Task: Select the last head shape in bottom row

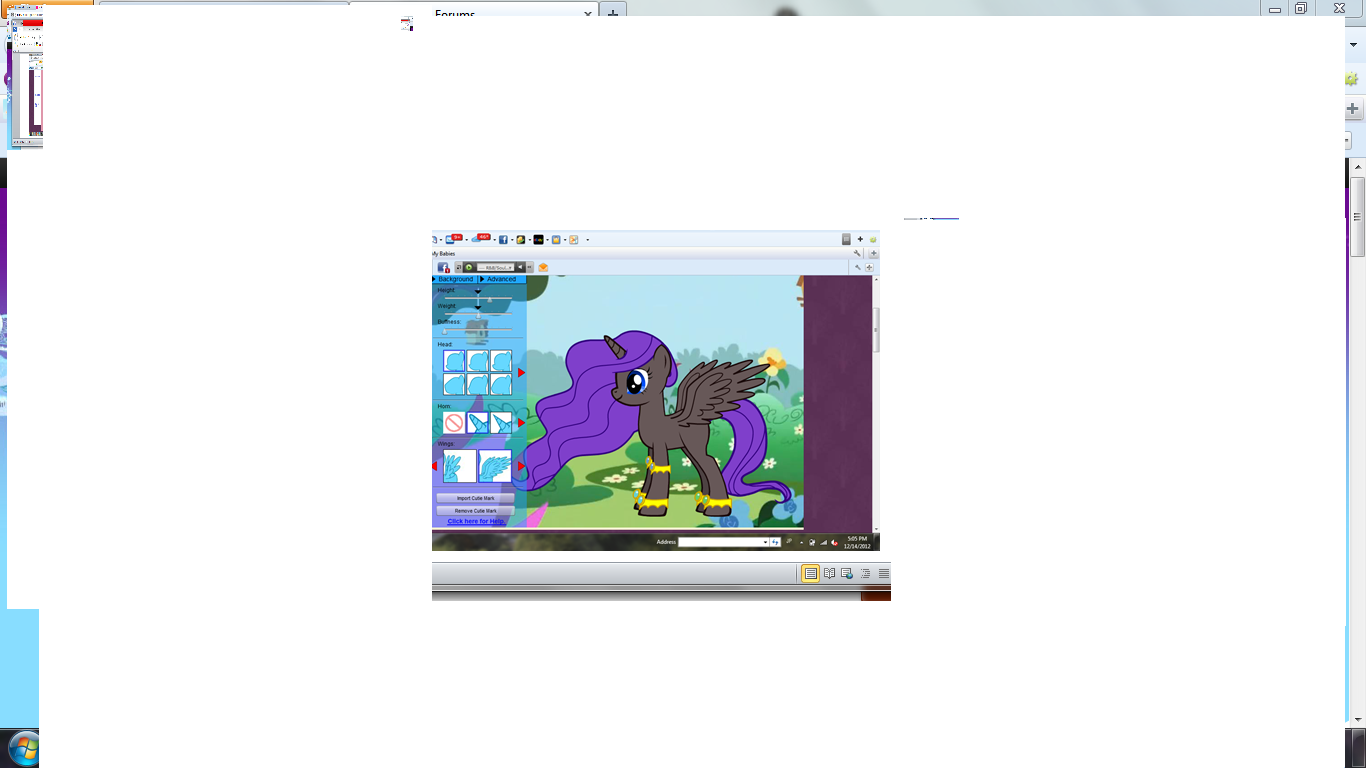Action: point(501,384)
